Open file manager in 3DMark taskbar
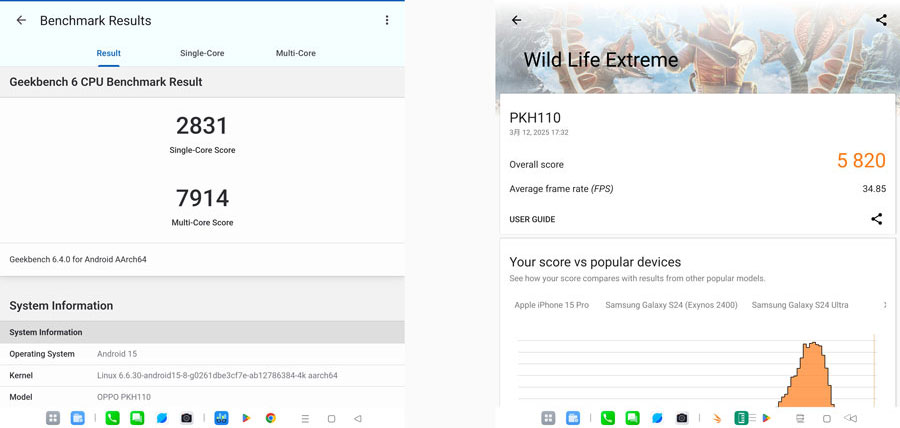The height and width of the screenshot is (428, 900). (573, 418)
